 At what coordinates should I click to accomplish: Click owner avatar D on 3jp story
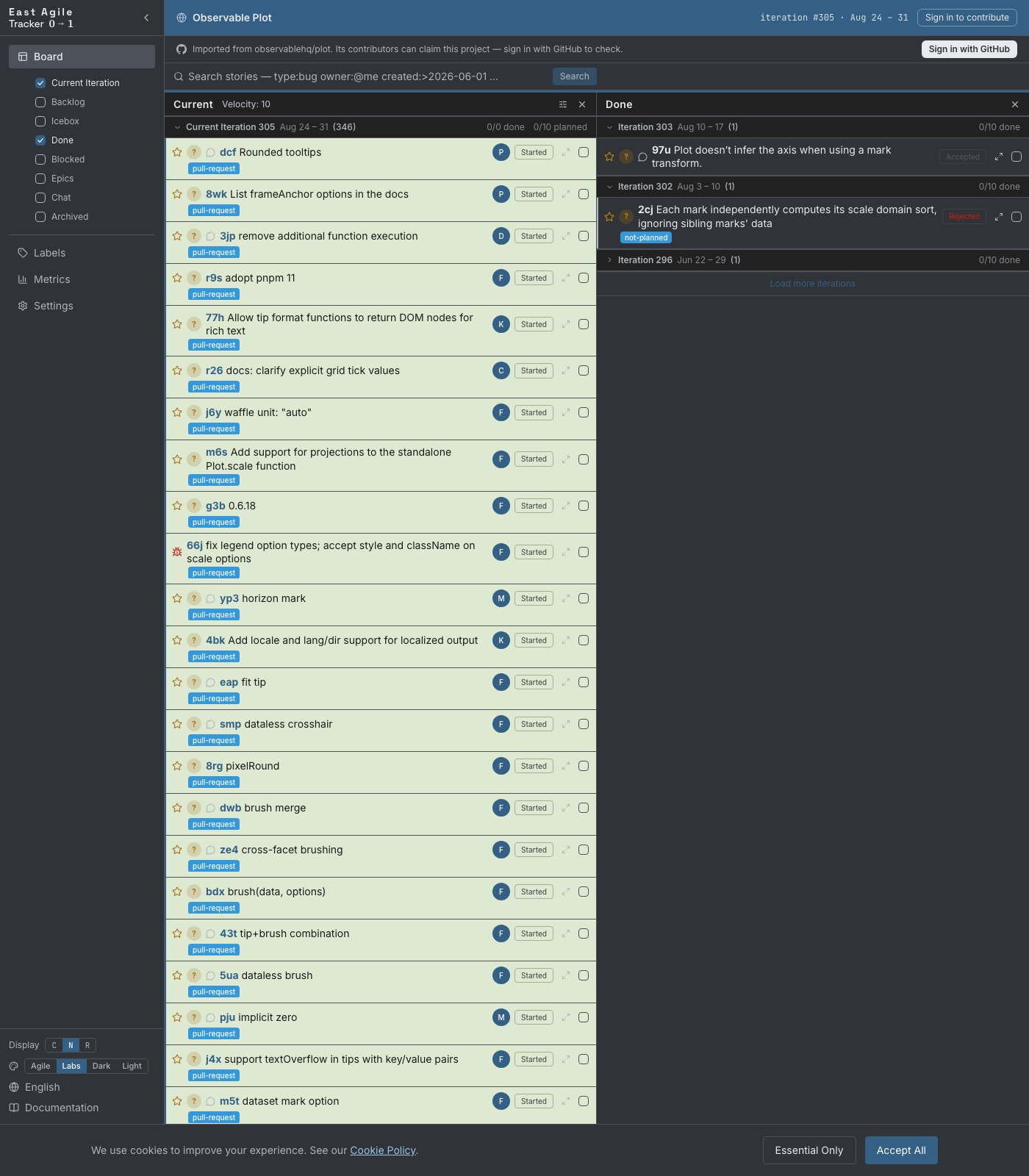[501, 236]
